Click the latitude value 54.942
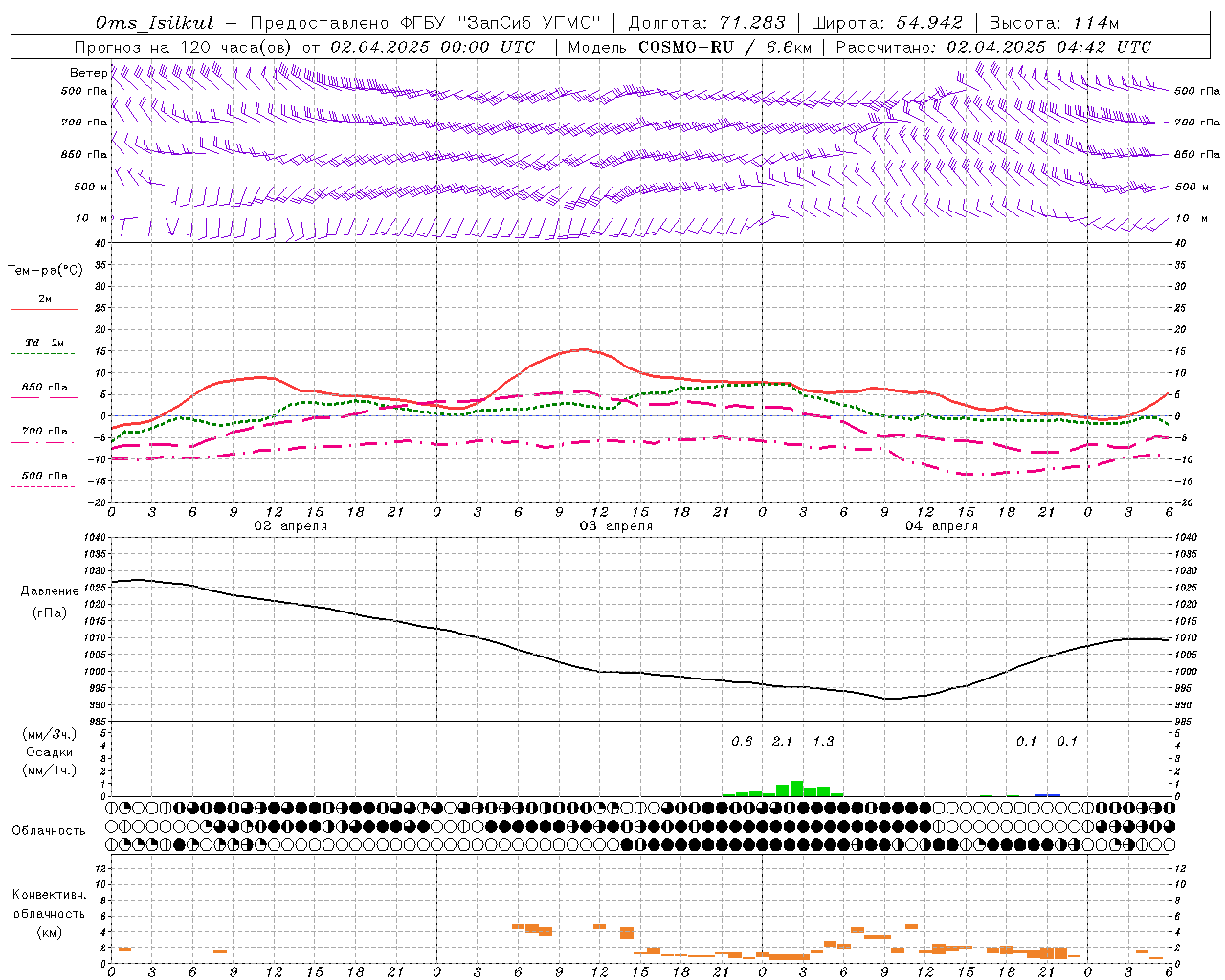The height and width of the screenshot is (980, 1225). coord(928,23)
